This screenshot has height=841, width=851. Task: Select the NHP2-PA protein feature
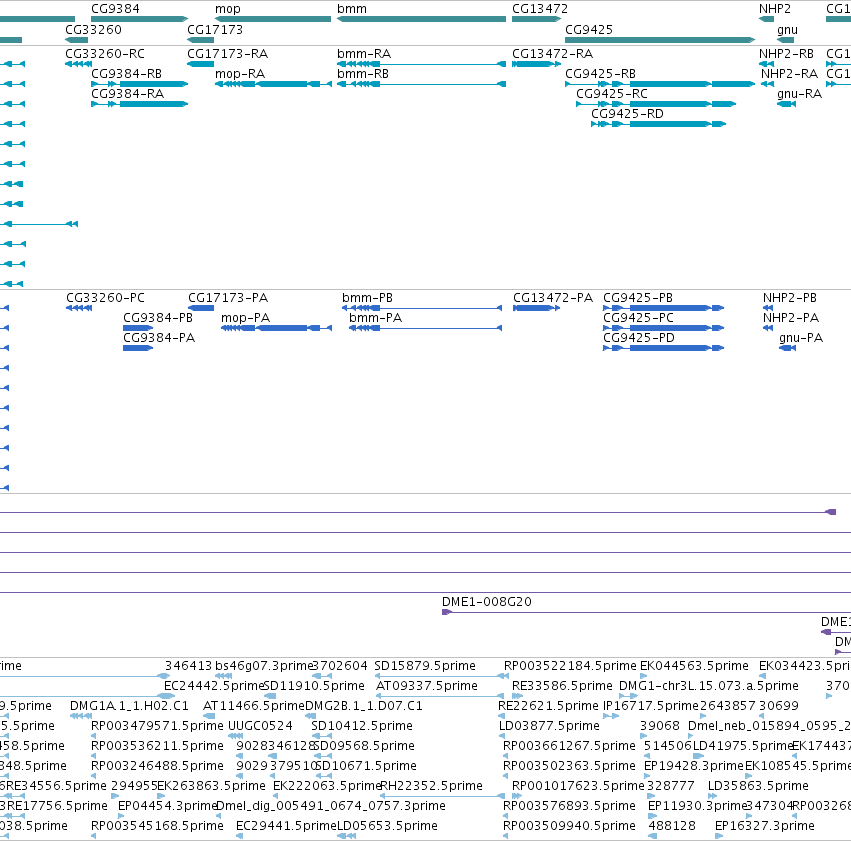point(768,328)
